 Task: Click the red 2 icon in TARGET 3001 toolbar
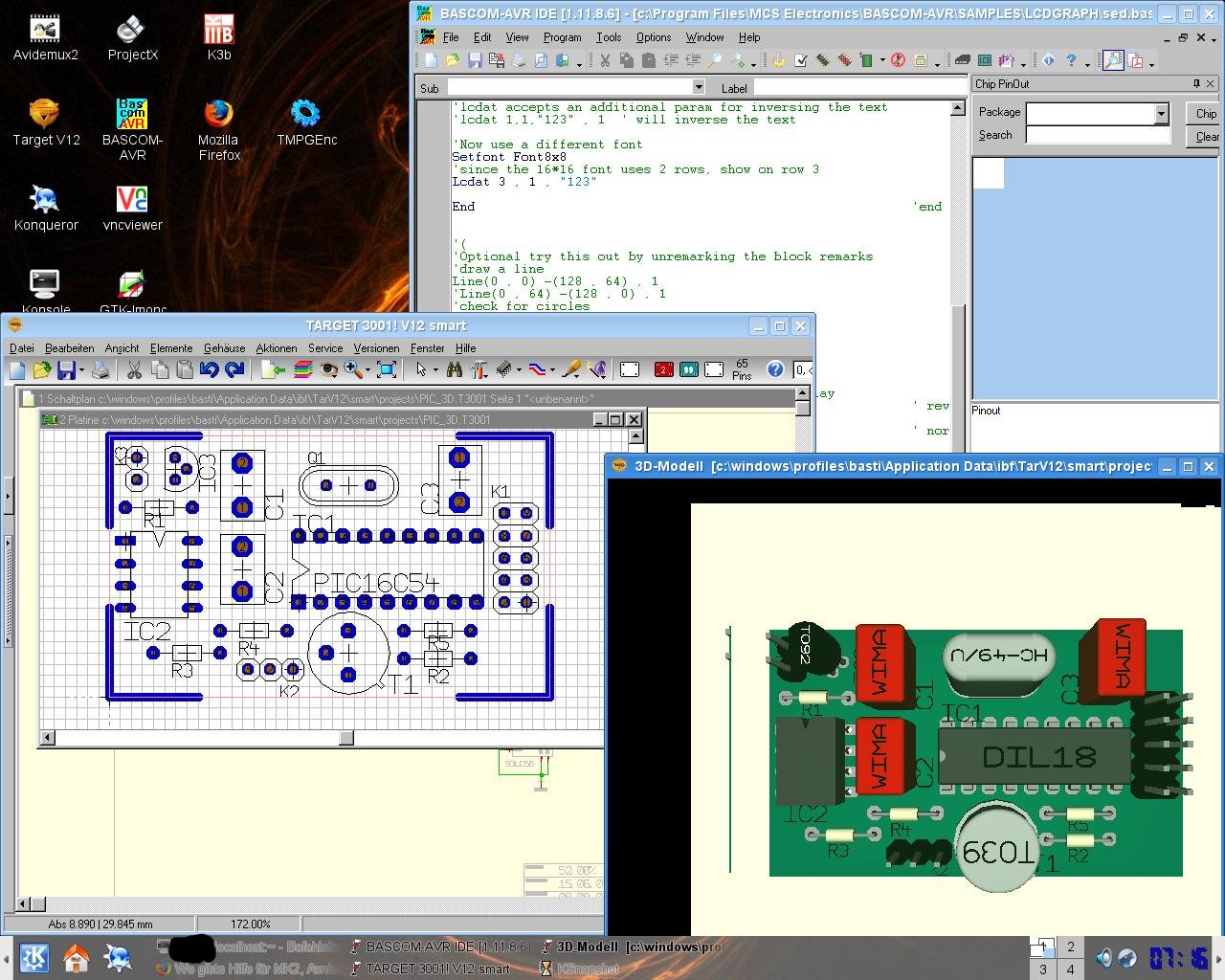click(663, 369)
